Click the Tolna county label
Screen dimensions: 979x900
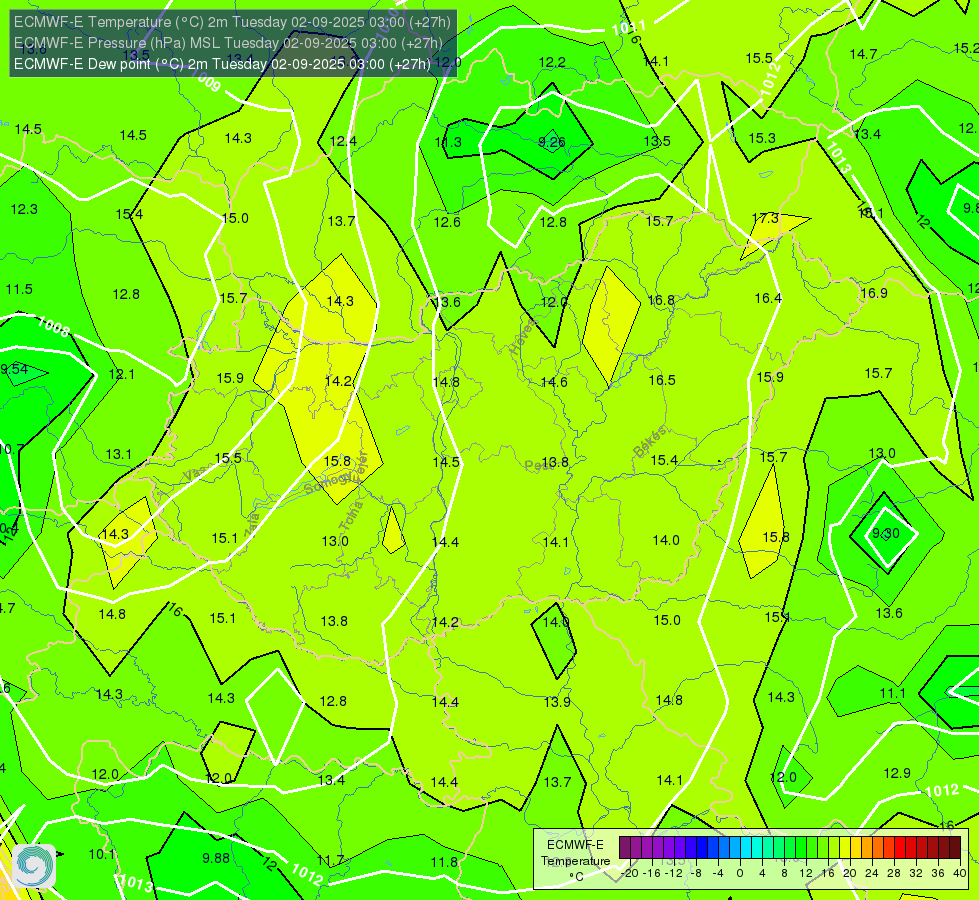[x=351, y=515]
